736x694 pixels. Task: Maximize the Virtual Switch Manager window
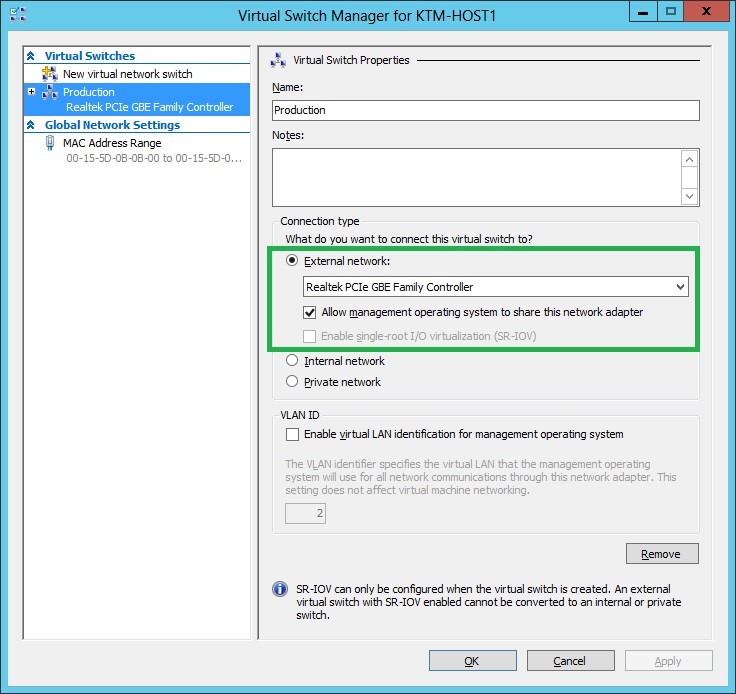pos(671,11)
